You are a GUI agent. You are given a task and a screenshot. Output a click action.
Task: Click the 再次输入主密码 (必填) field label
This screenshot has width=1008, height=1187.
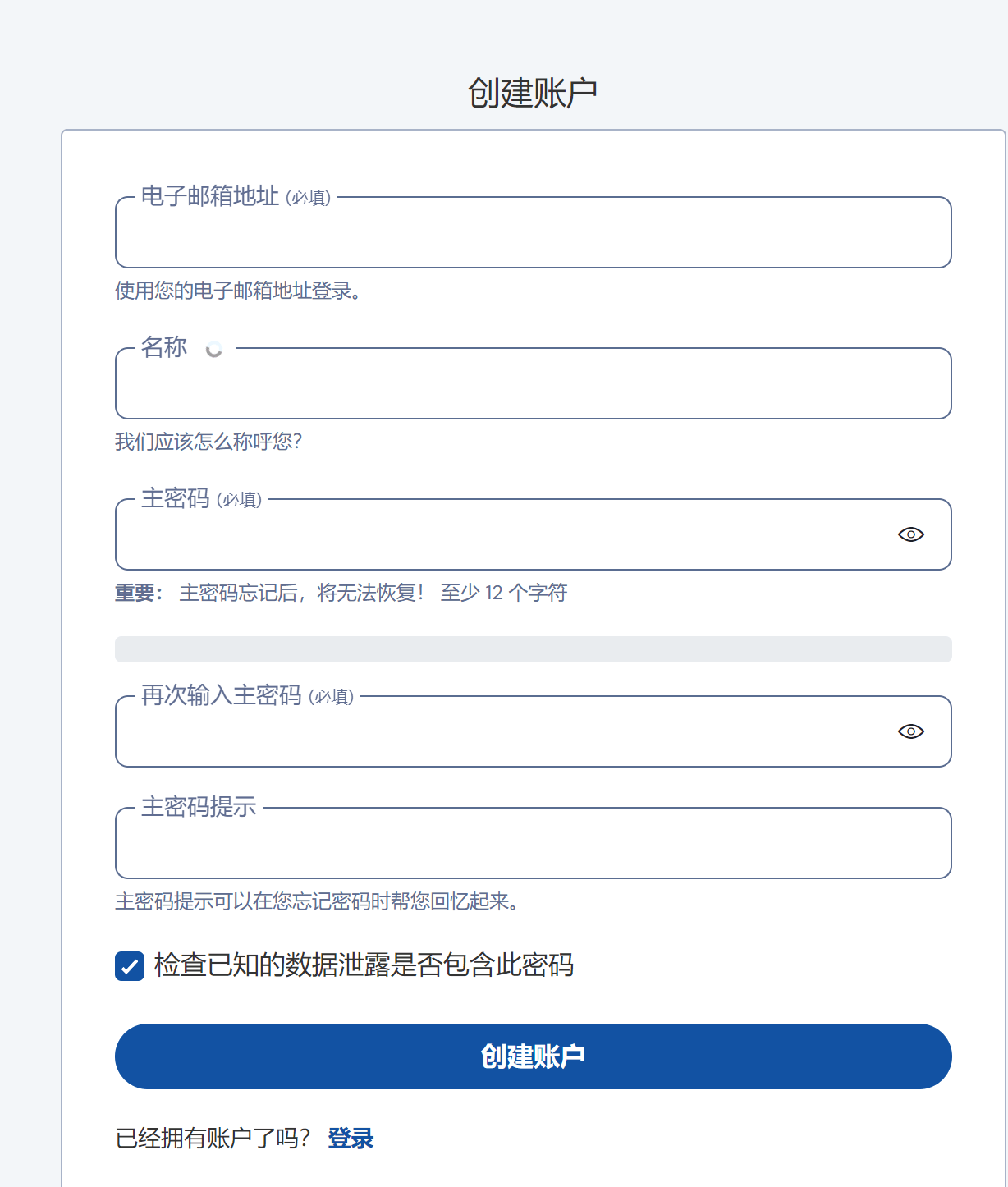click(x=247, y=696)
